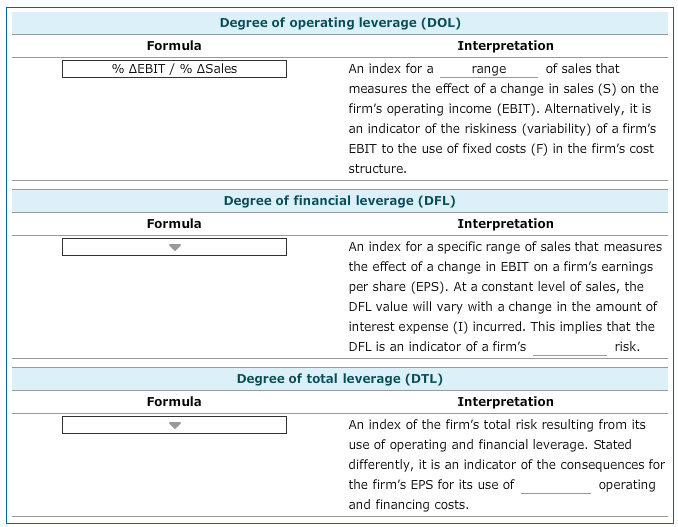This screenshot has width=678, height=527.
Task: Click the DOL interpretation line starting 'measures the effect'
Action: [503, 89]
